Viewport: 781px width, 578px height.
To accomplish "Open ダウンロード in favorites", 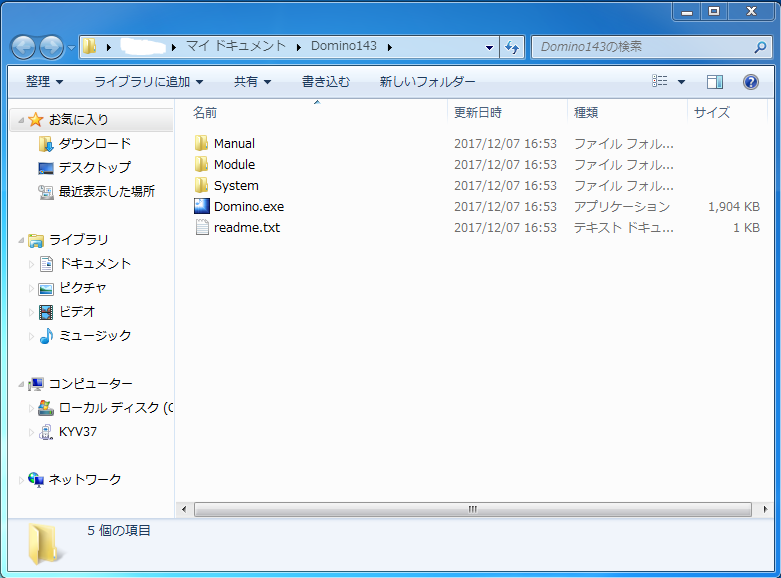I will 95,144.
